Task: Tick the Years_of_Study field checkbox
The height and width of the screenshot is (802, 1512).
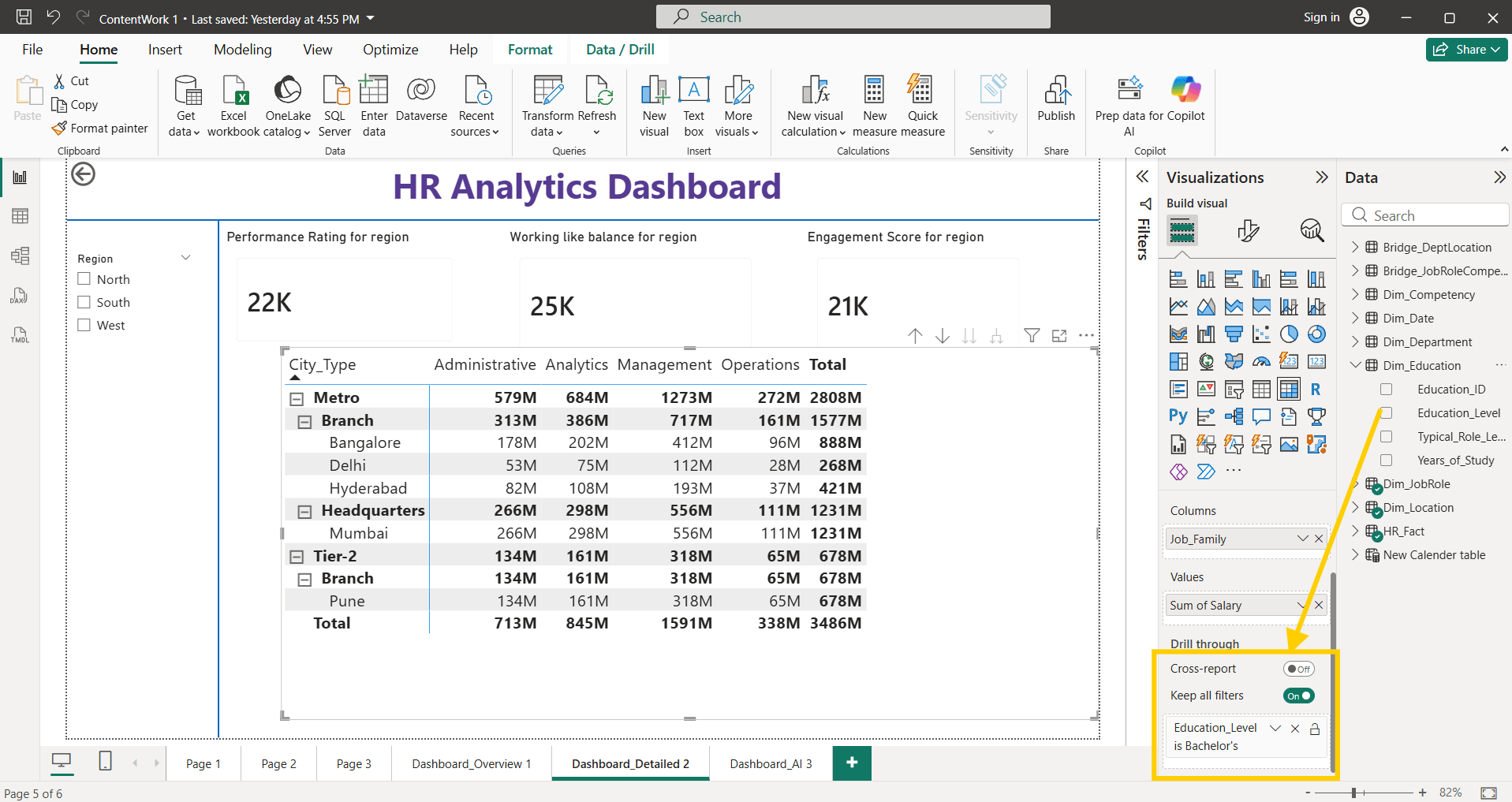Action: 1386,460
